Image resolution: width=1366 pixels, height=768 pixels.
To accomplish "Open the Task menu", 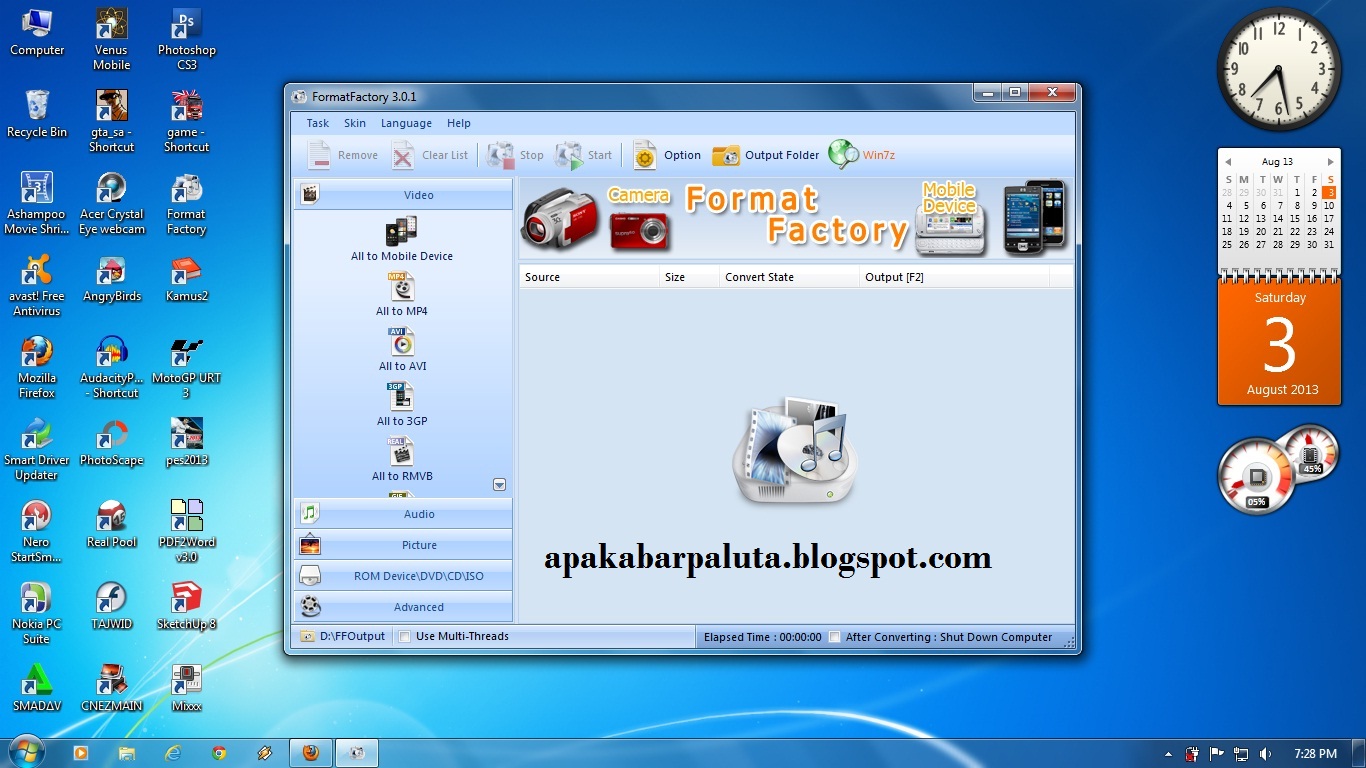I will (318, 123).
